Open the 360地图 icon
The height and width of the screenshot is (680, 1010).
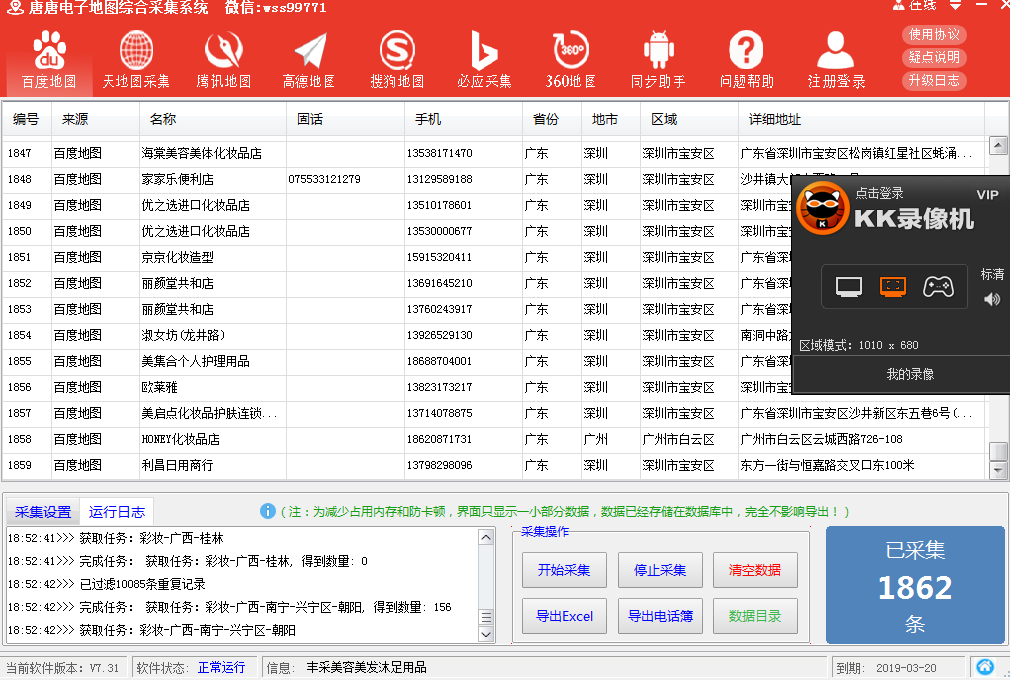coord(571,50)
